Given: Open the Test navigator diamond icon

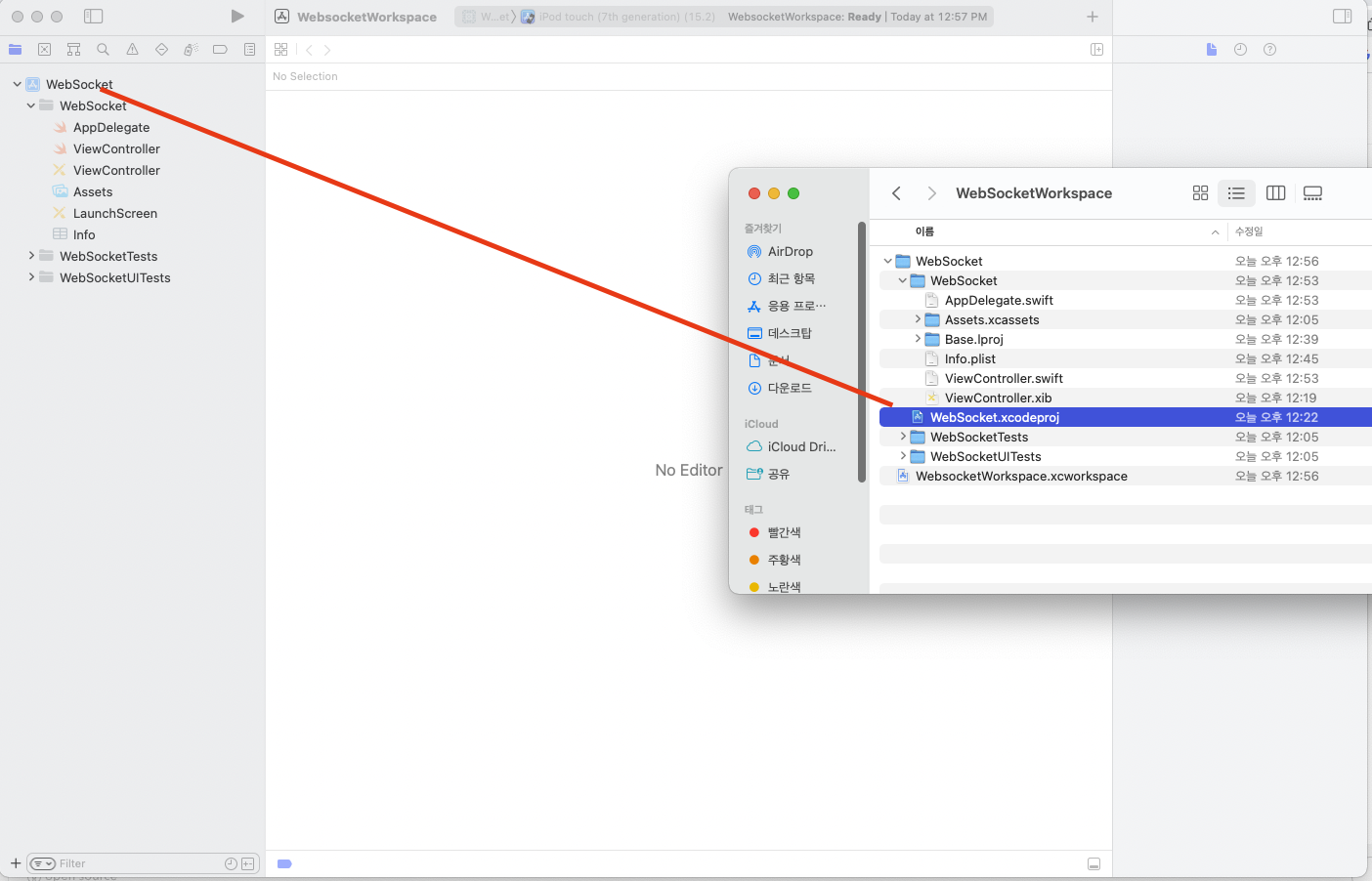Looking at the screenshot, I should (162, 50).
